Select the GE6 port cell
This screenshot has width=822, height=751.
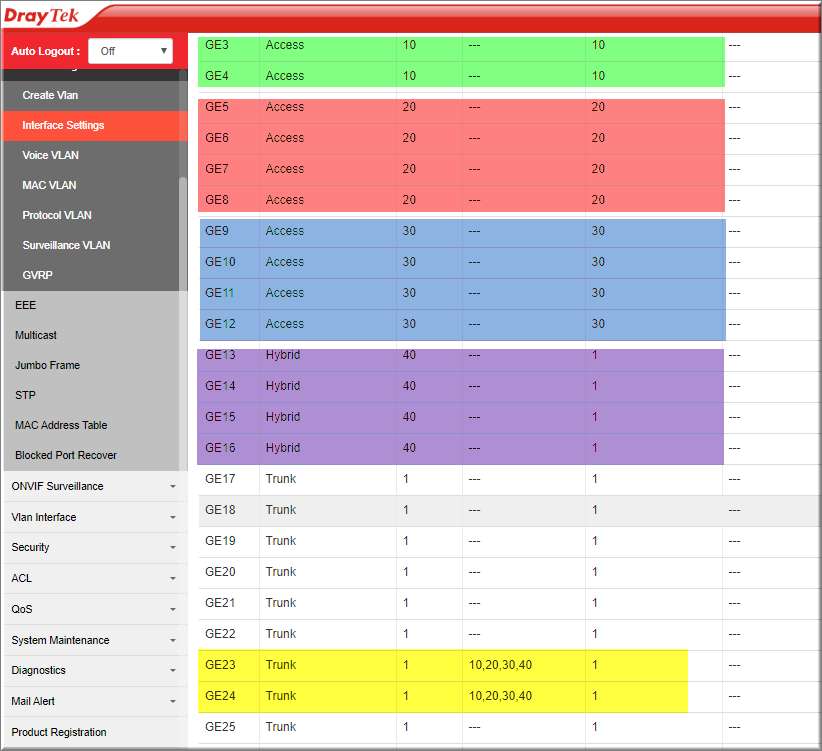229,138
